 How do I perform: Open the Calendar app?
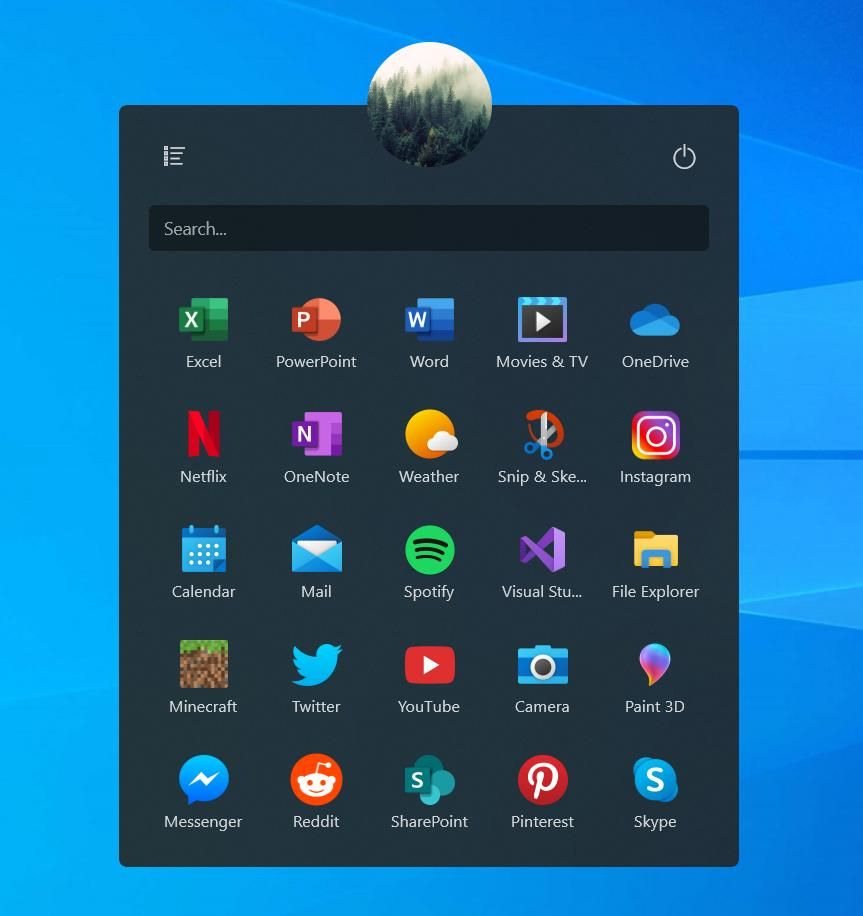tap(203, 549)
